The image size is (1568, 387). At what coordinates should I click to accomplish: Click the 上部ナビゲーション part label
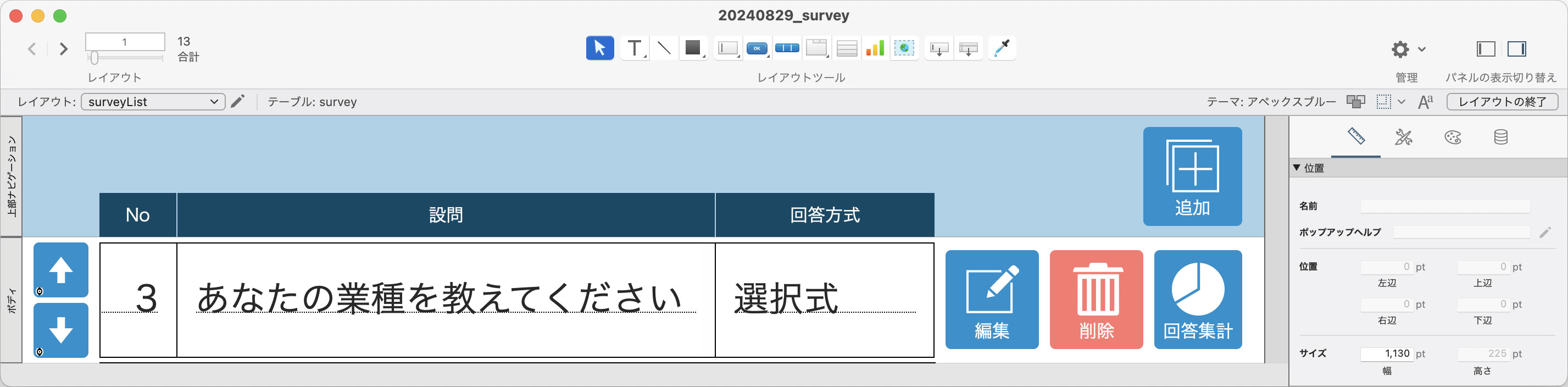(12, 176)
